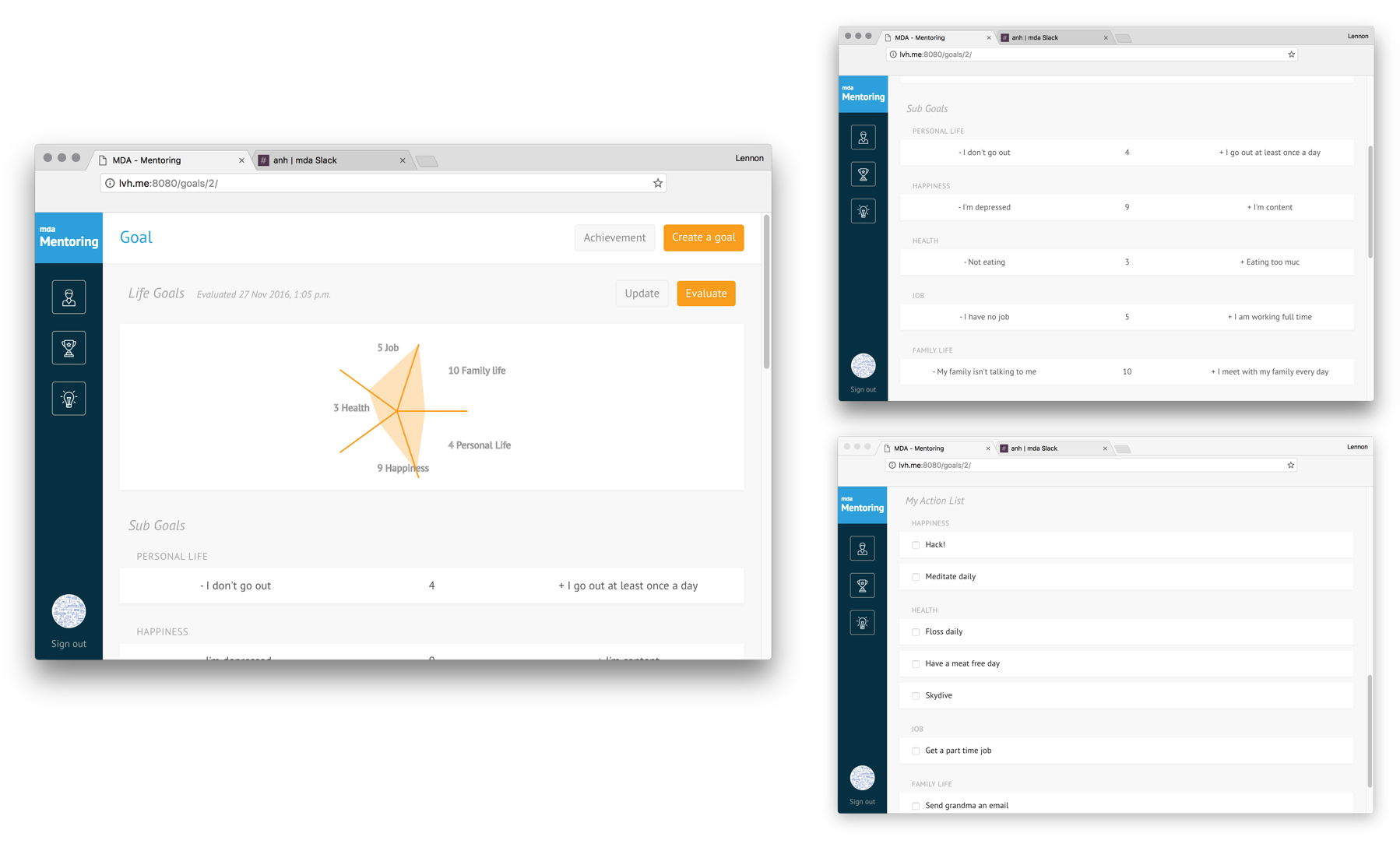Click the Update button next to Evaluate

(x=642, y=294)
